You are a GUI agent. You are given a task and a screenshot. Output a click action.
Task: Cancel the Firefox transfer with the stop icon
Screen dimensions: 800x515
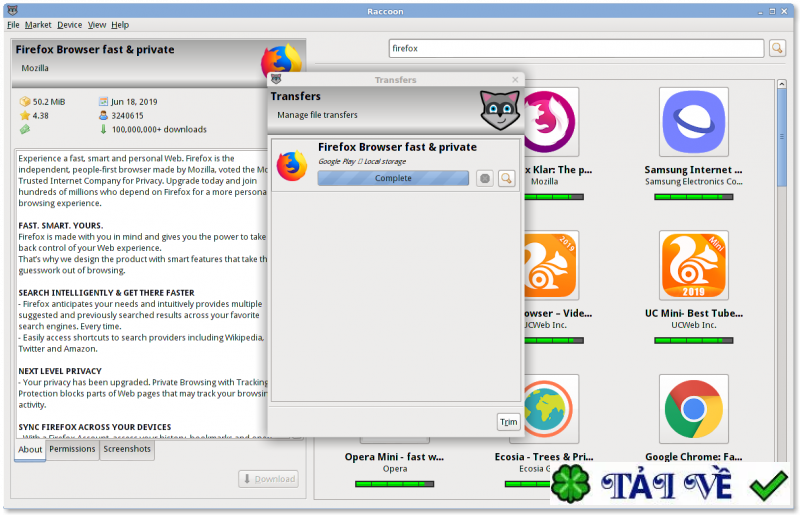[485, 178]
